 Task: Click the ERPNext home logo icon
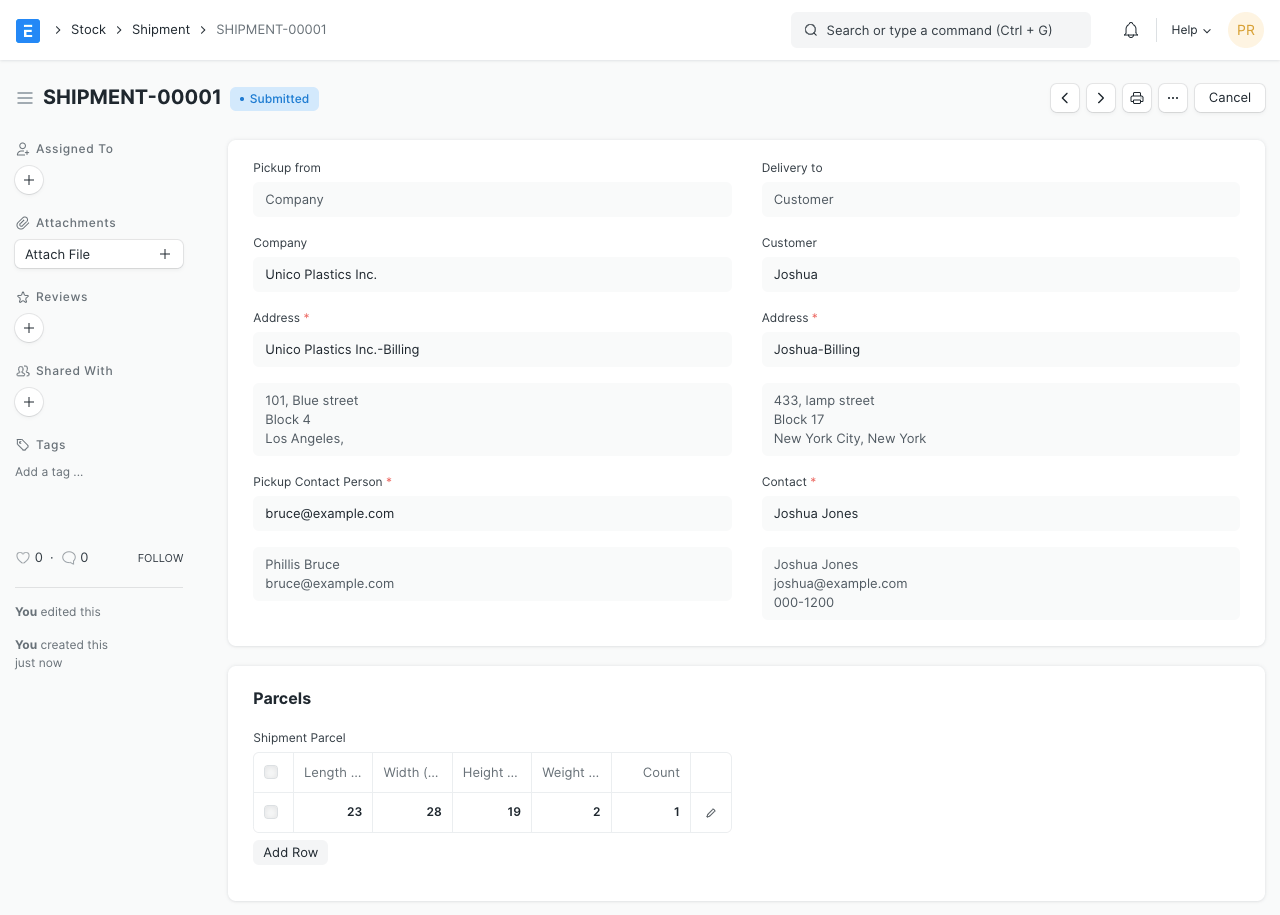pyautogui.click(x=28, y=30)
